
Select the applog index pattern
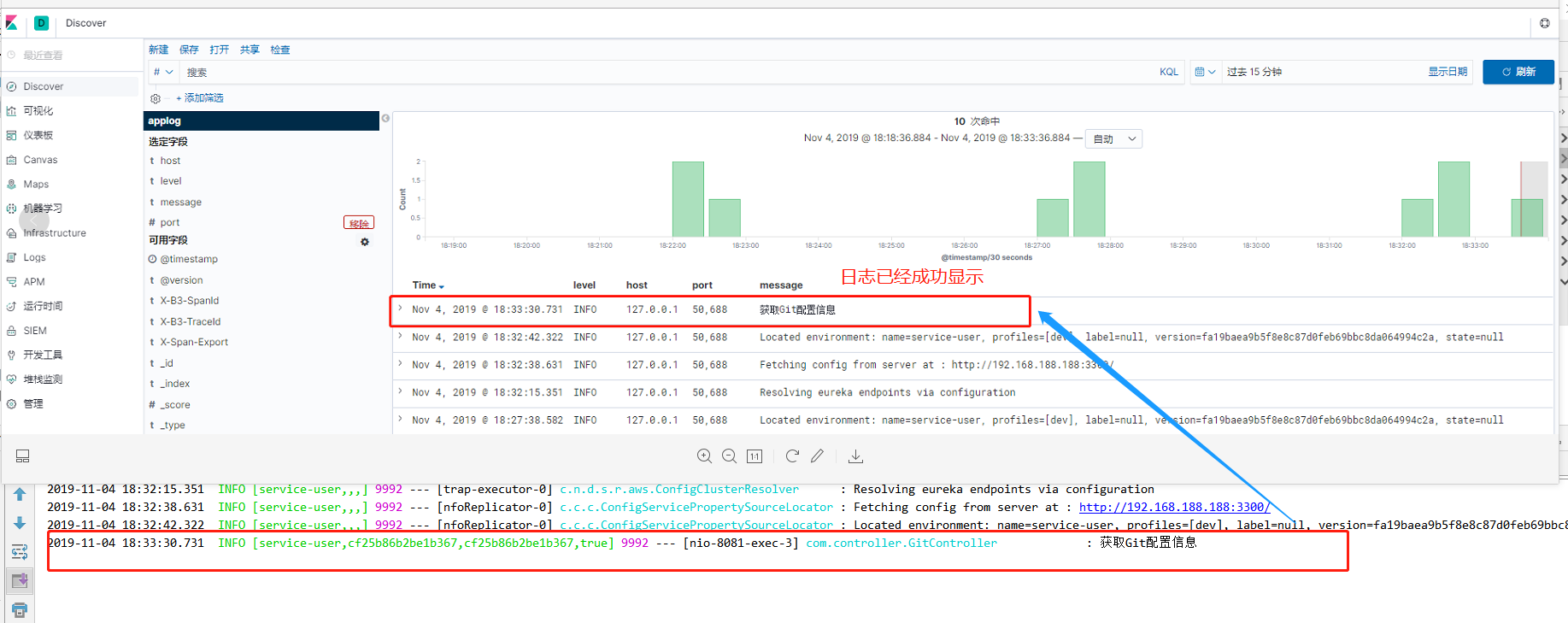(261, 120)
